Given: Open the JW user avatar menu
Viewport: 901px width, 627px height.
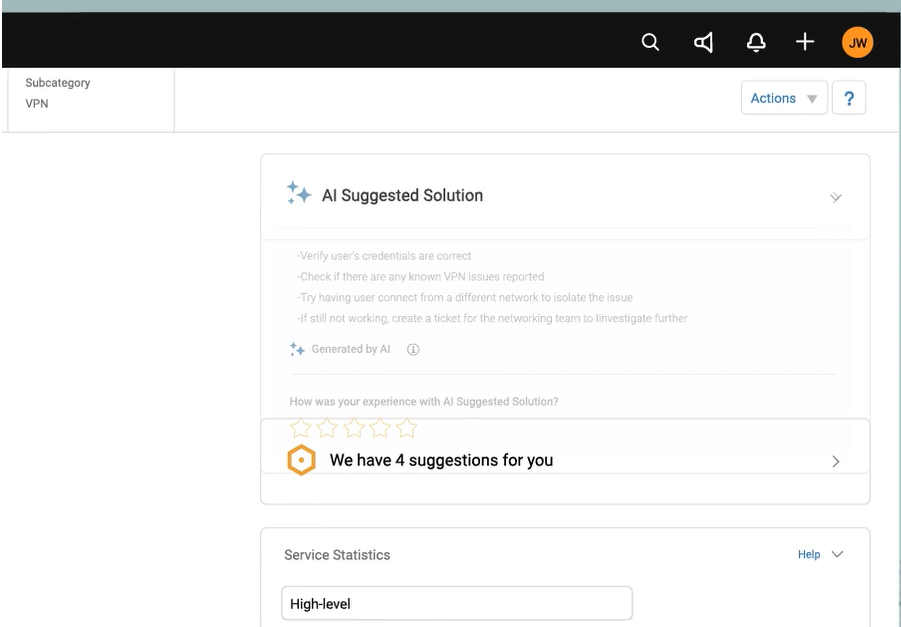Looking at the screenshot, I should pyautogui.click(x=857, y=42).
